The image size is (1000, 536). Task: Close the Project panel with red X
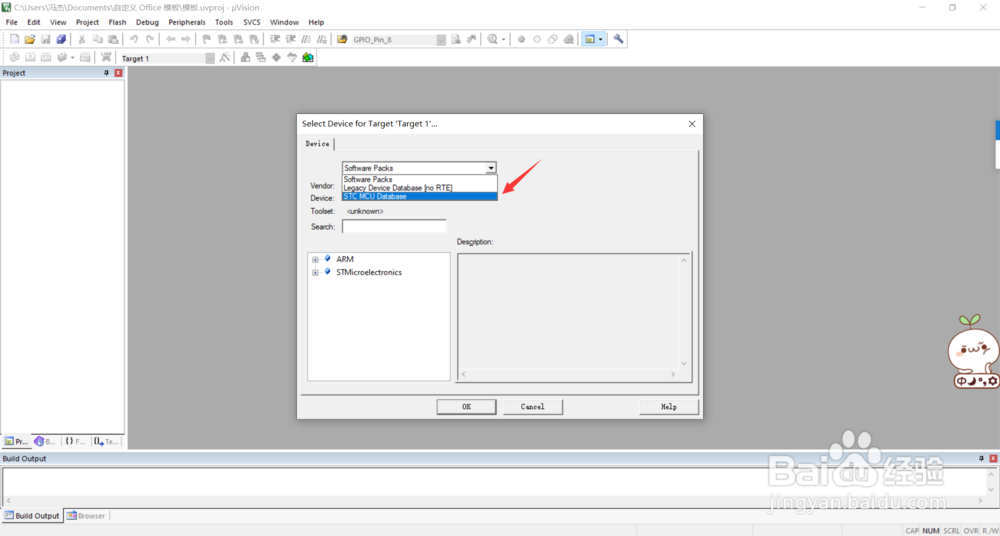click(118, 73)
